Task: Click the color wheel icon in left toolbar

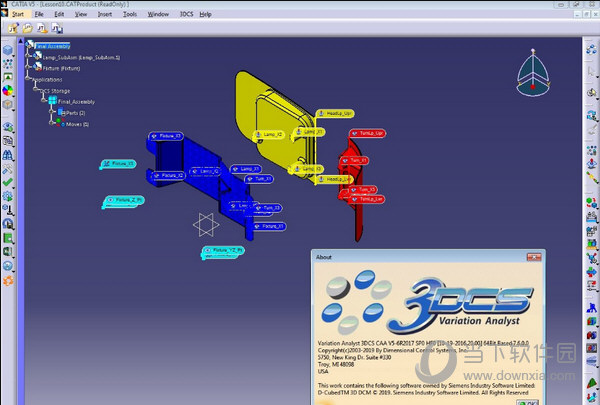Action: coord(8,91)
